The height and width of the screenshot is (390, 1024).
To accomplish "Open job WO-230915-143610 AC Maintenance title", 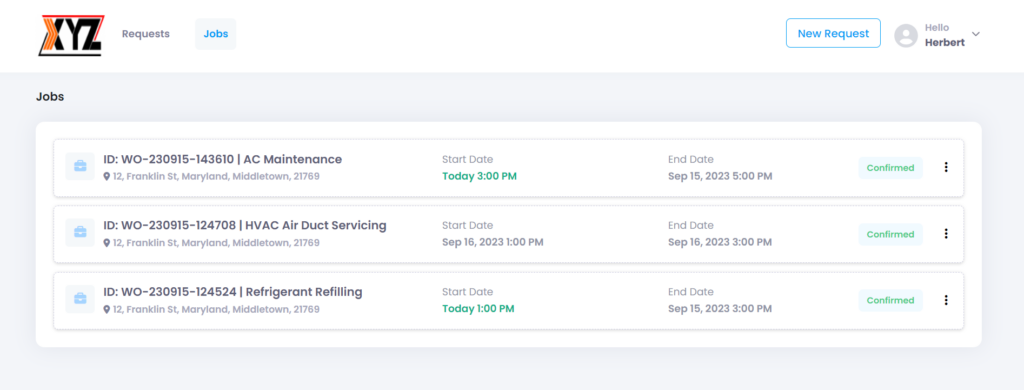I will pos(223,159).
